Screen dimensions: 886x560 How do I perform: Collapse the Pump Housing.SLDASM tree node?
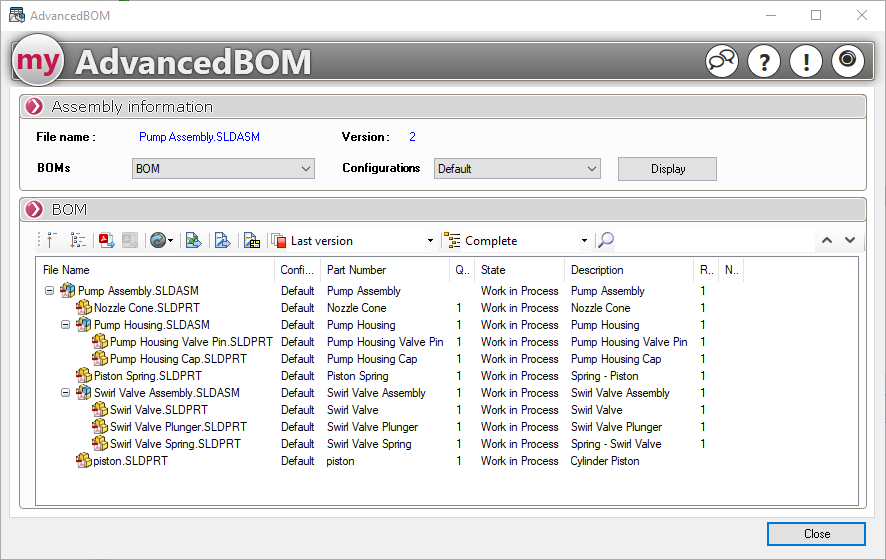click(66, 325)
